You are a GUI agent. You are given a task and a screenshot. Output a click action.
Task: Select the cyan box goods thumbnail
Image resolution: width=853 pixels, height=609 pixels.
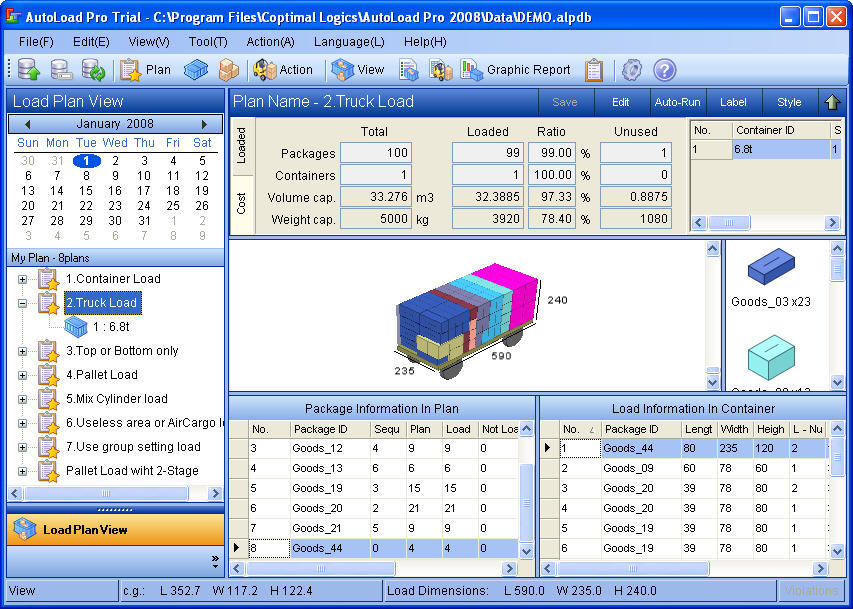(x=771, y=356)
